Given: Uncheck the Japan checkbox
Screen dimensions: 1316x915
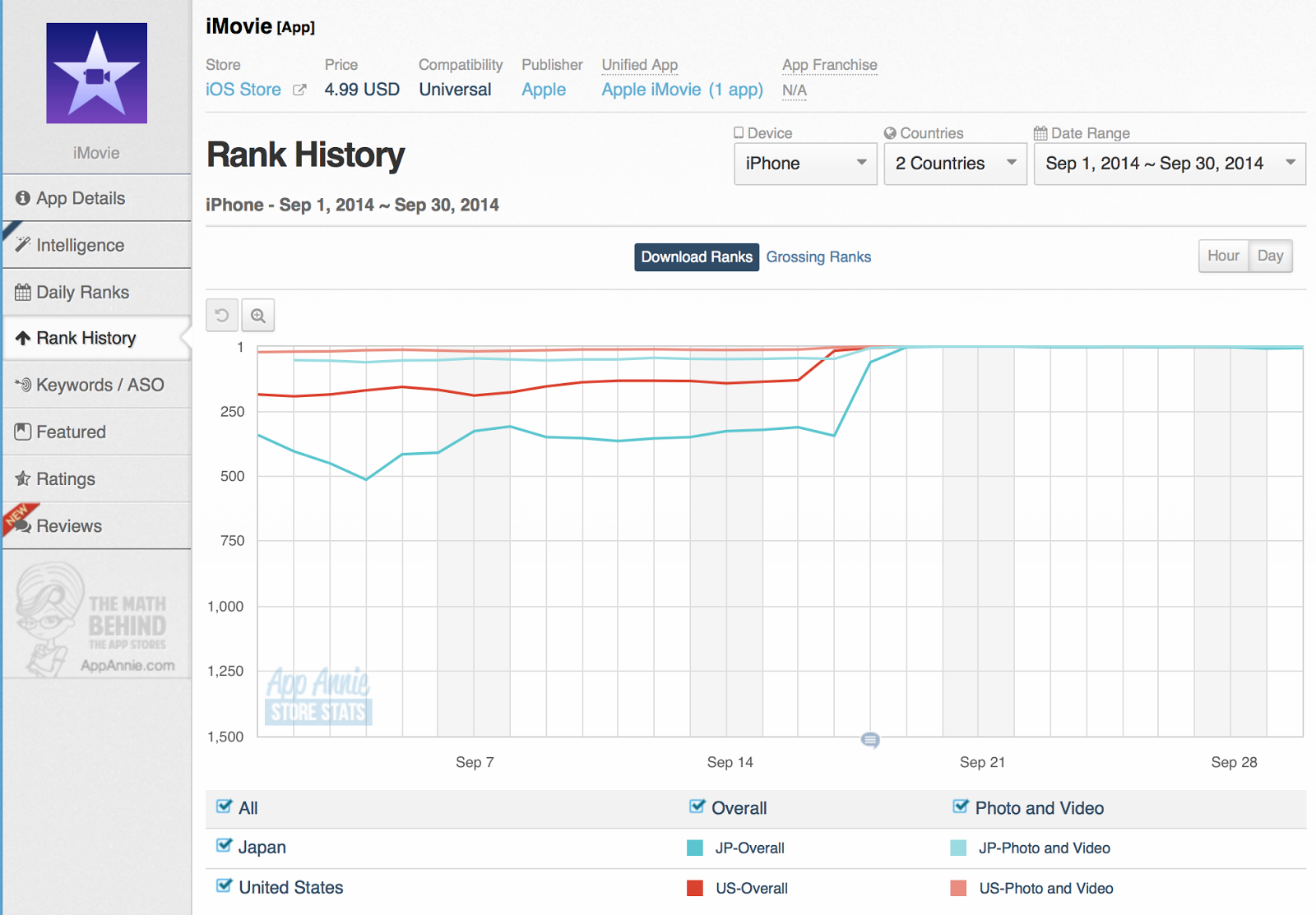Looking at the screenshot, I should pos(224,846).
